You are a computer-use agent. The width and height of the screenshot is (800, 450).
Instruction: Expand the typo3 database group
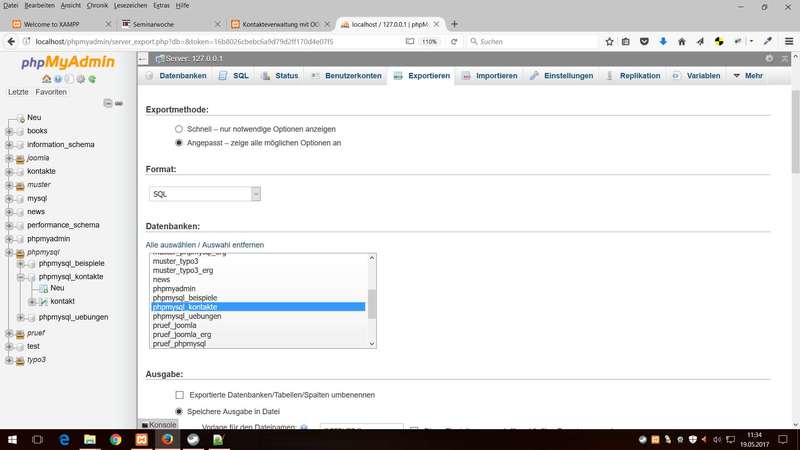point(9,360)
